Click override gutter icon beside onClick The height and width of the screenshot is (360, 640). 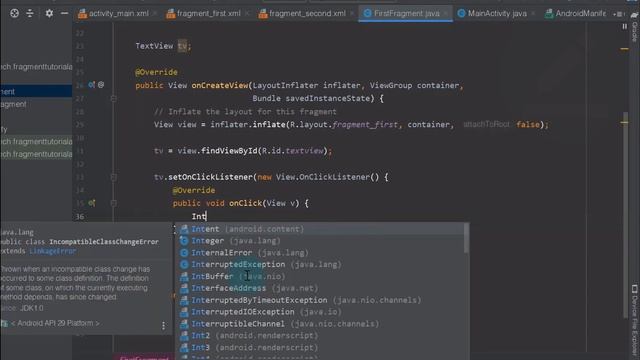pos(91,203)
